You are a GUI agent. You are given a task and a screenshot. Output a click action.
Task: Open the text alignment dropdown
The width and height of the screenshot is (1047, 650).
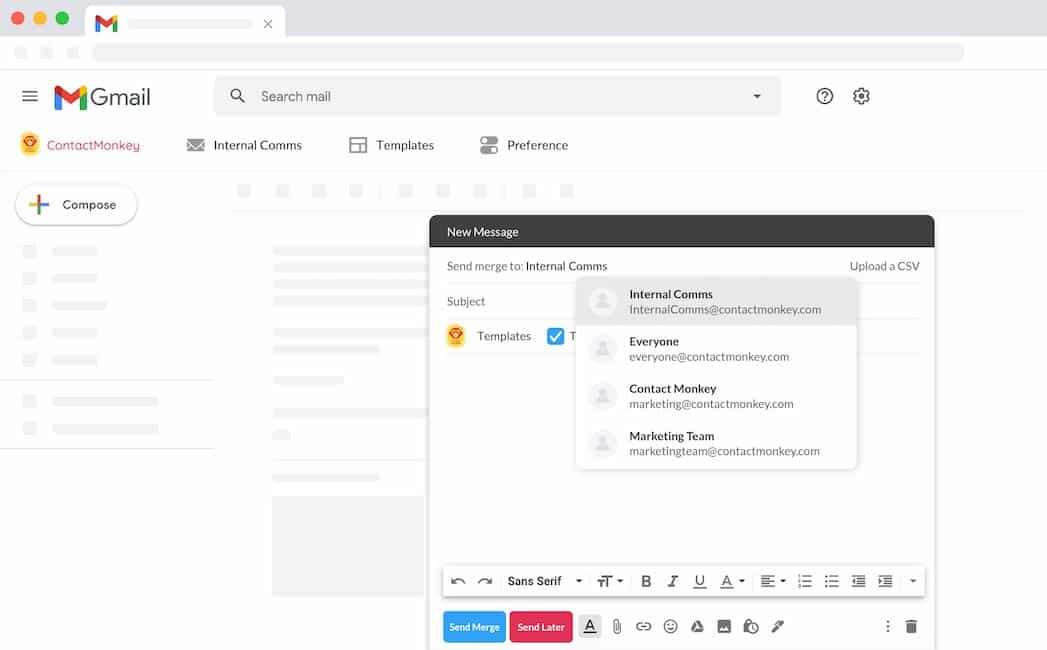[x=773, y=581]
